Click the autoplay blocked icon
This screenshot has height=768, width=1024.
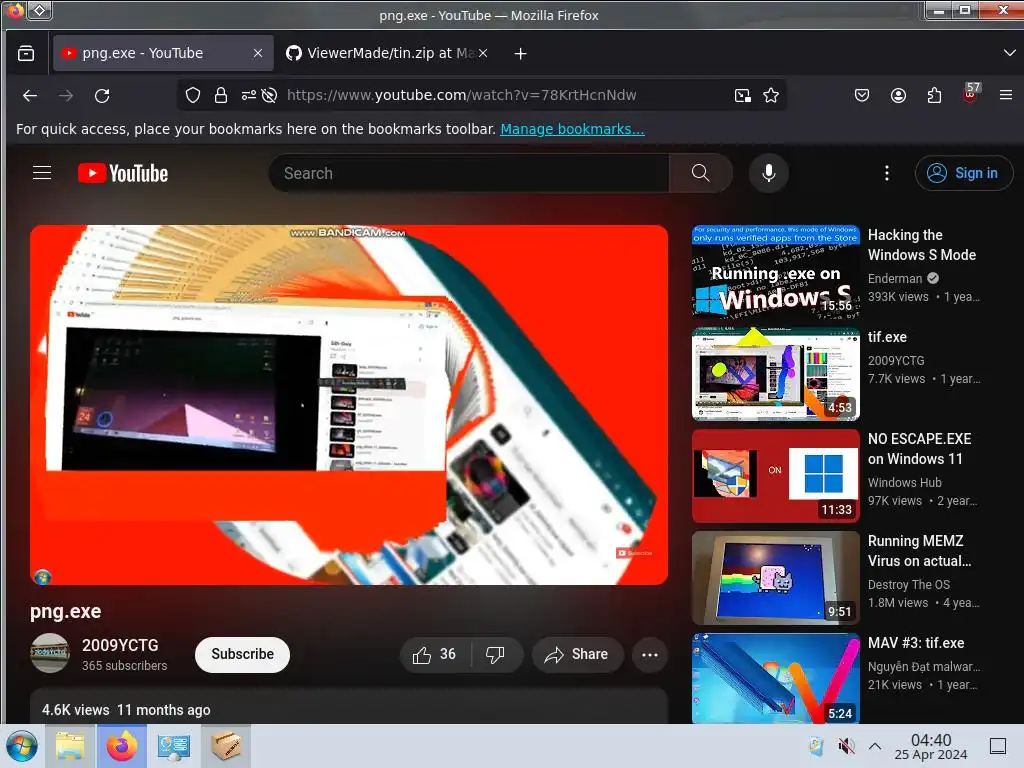click(x=269, y=95)
